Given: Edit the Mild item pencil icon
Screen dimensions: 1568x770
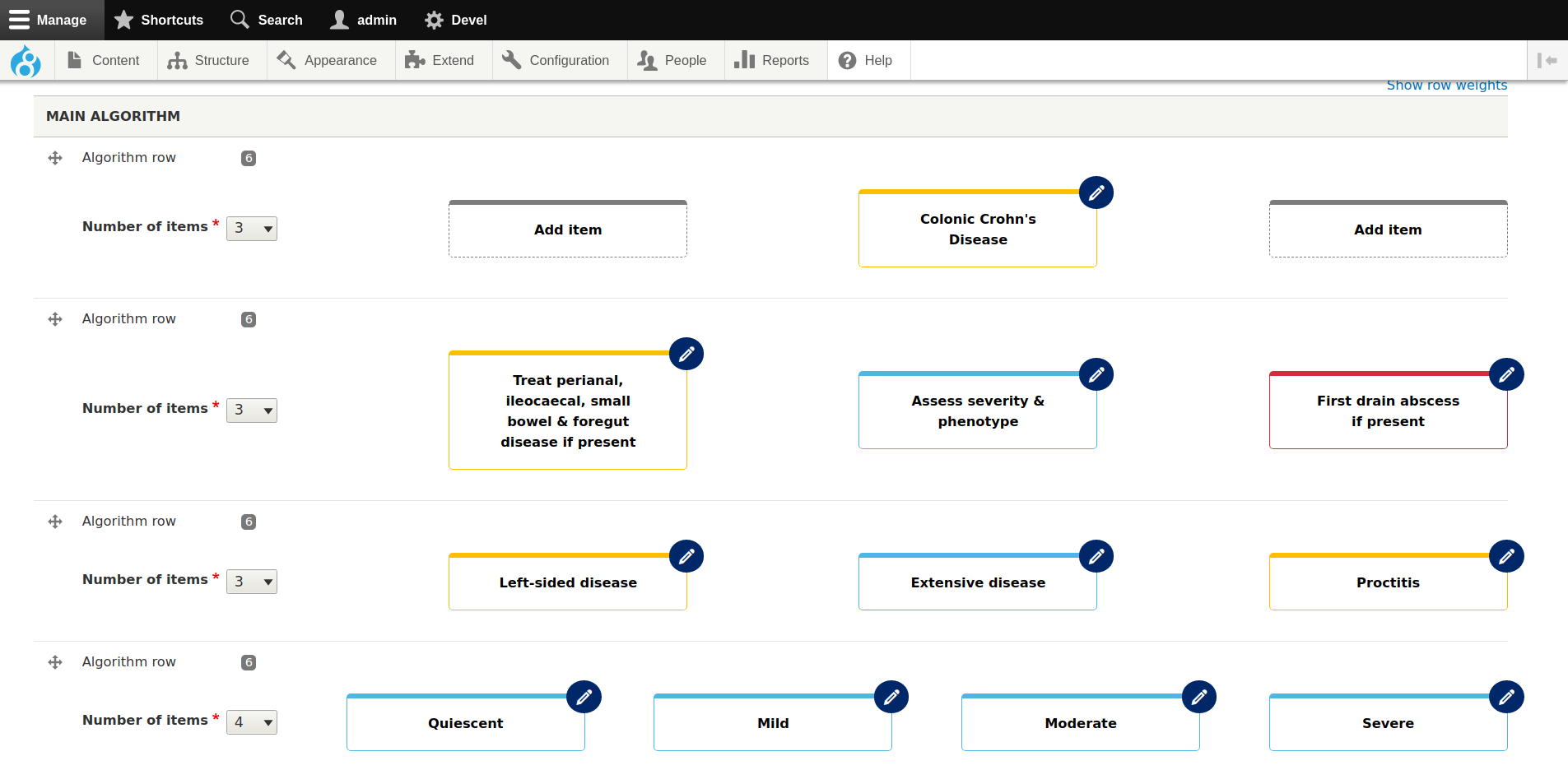Looking at the screenshot, I should 891,697.
